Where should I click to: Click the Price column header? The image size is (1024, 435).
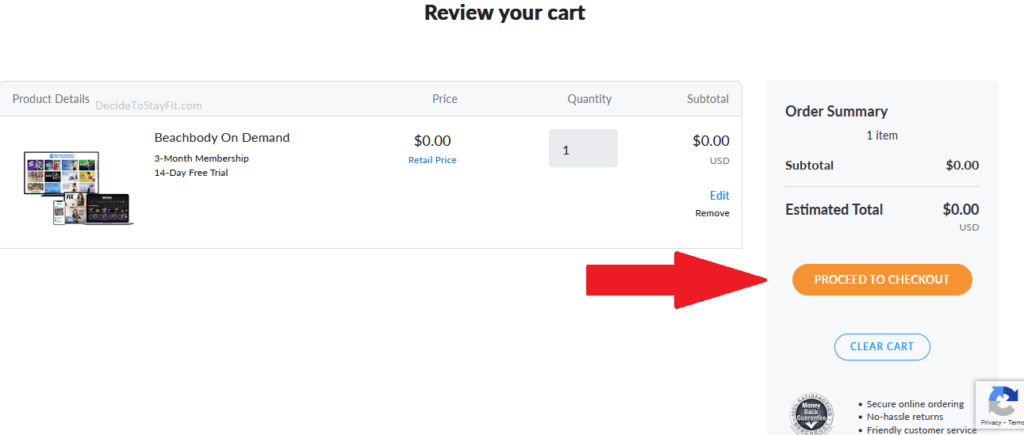pos(444,99)
